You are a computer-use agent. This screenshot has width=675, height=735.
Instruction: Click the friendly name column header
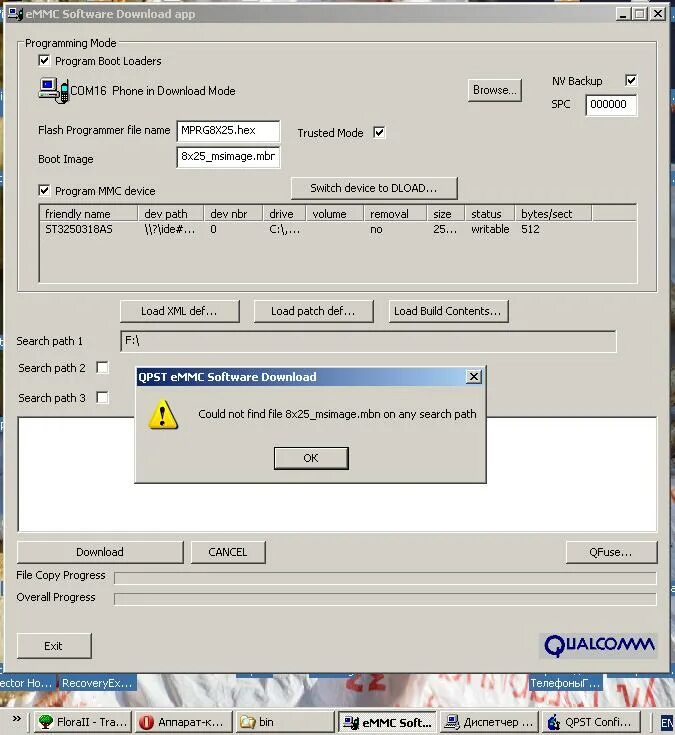[89, 214]
